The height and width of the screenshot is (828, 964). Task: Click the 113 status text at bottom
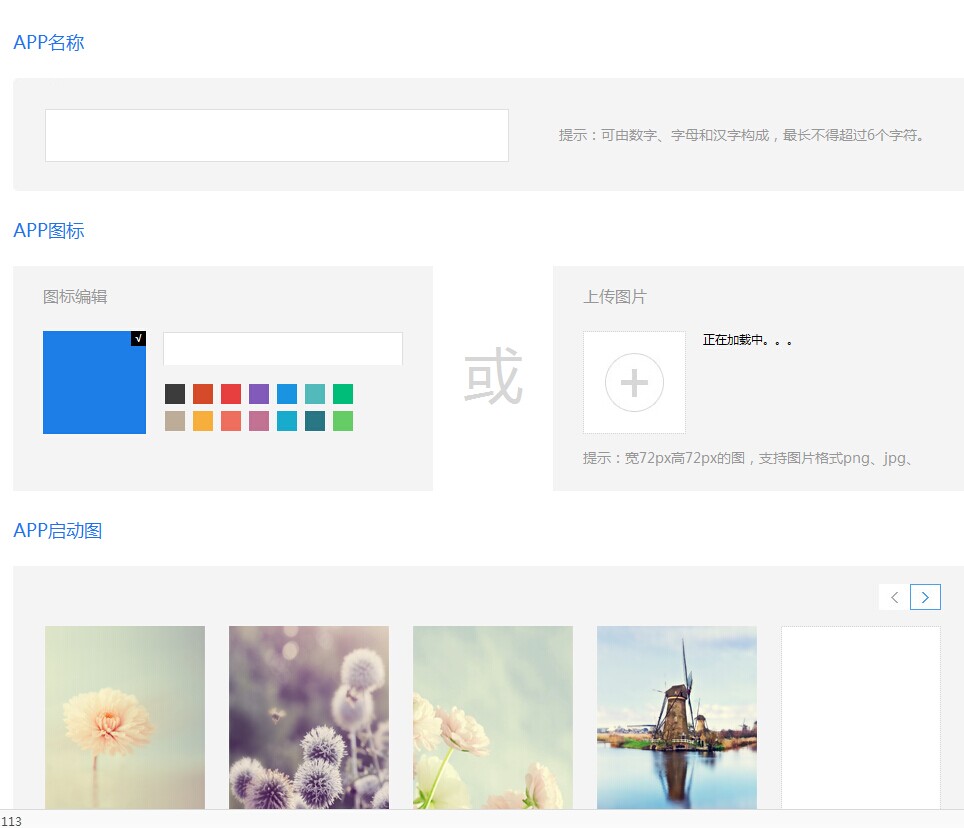pos(11,821)
